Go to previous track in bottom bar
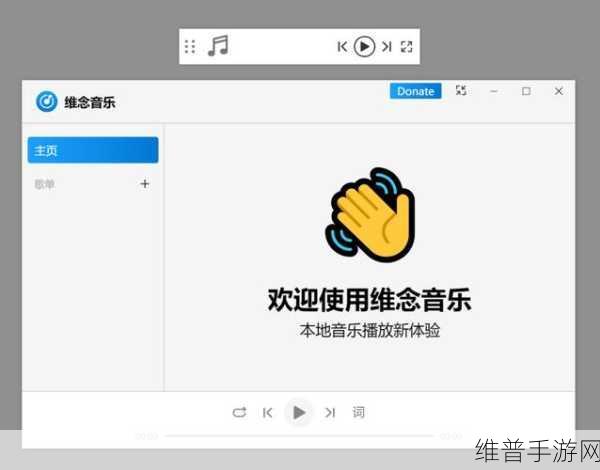This screenshot has height=470, width=600. tap(267, 413)
